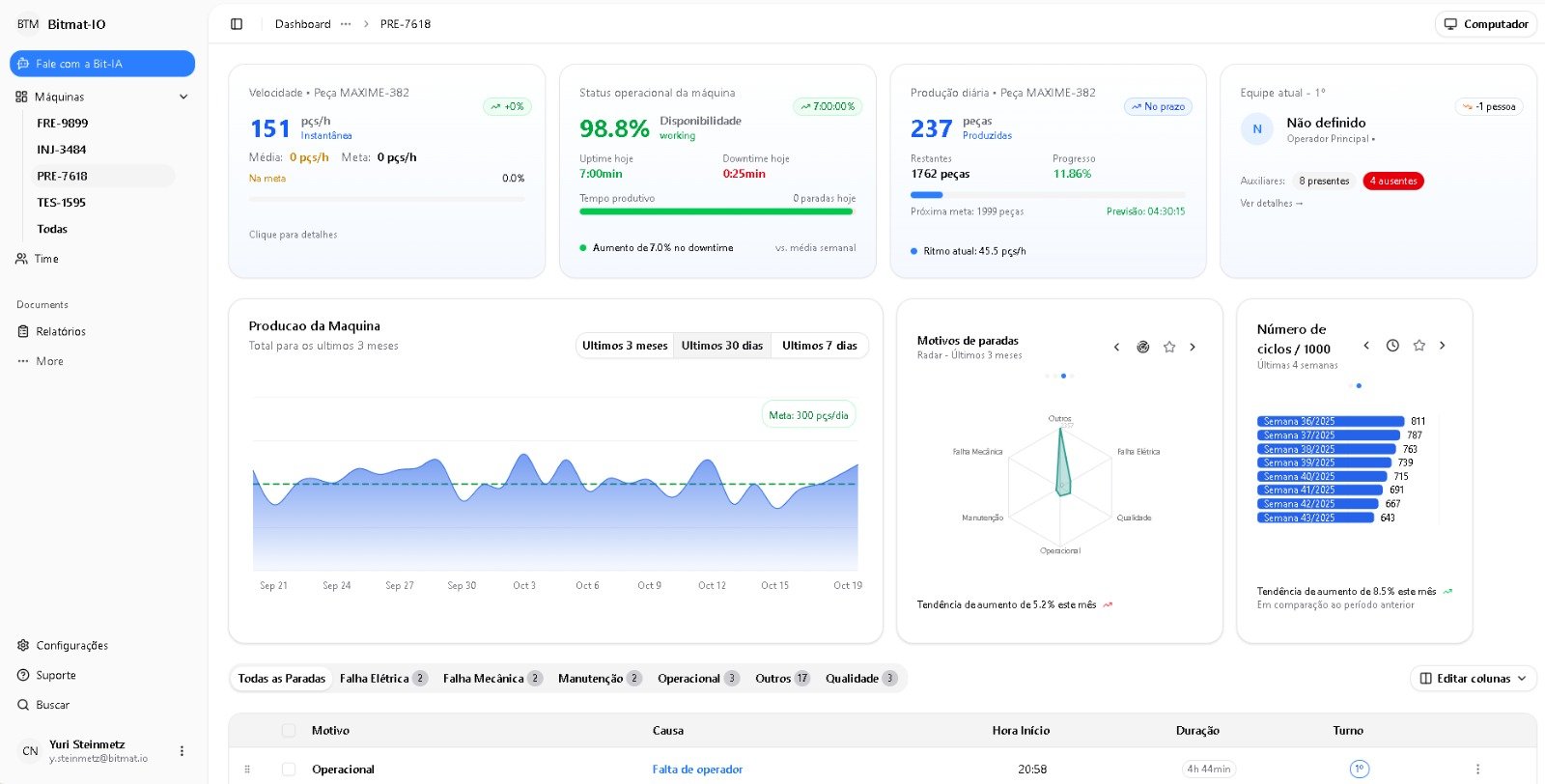Click the Fale com a Bit-IA button
The image size is (1545, 784).
click(102, 64)
